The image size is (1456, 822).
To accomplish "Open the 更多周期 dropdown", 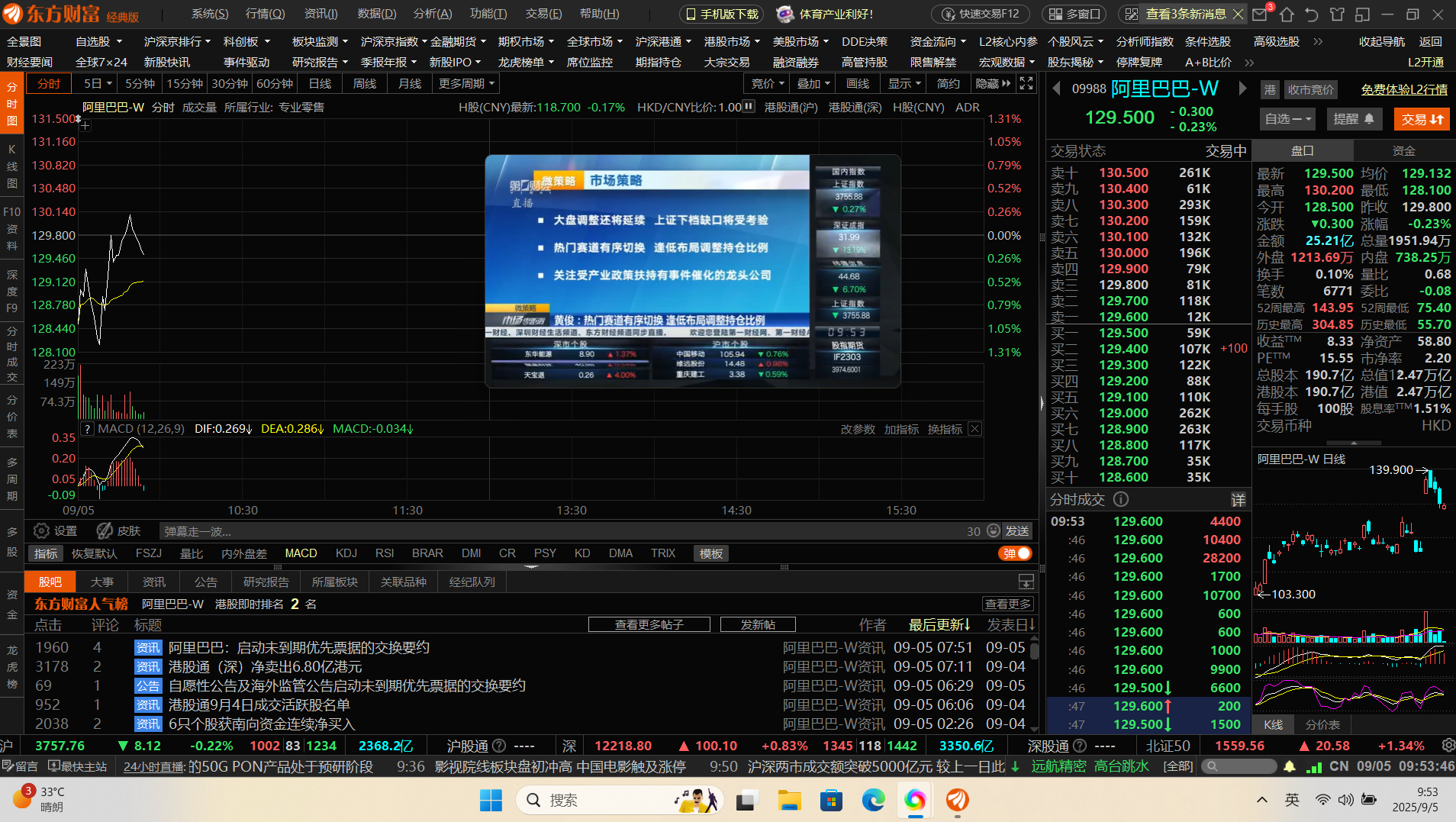I will tap(466, 83).
